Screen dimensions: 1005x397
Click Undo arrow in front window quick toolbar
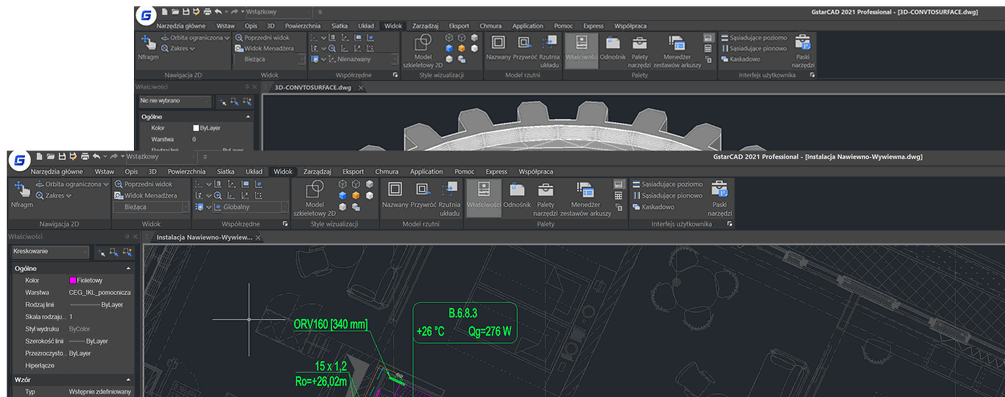pos(96,156)
